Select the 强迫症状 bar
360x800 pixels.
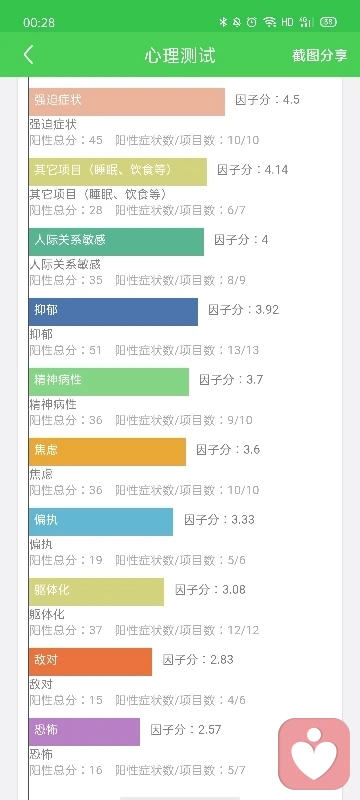[x=127, y=102]
